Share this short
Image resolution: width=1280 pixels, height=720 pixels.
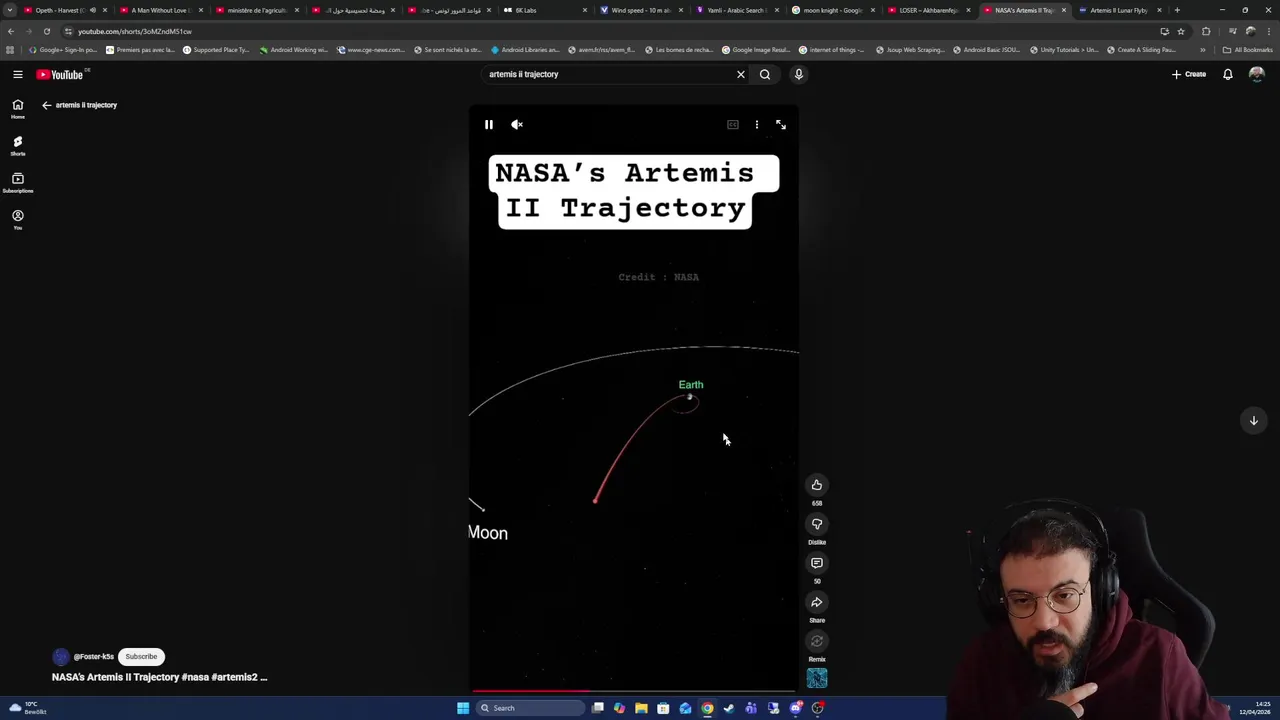coord(817,602)
